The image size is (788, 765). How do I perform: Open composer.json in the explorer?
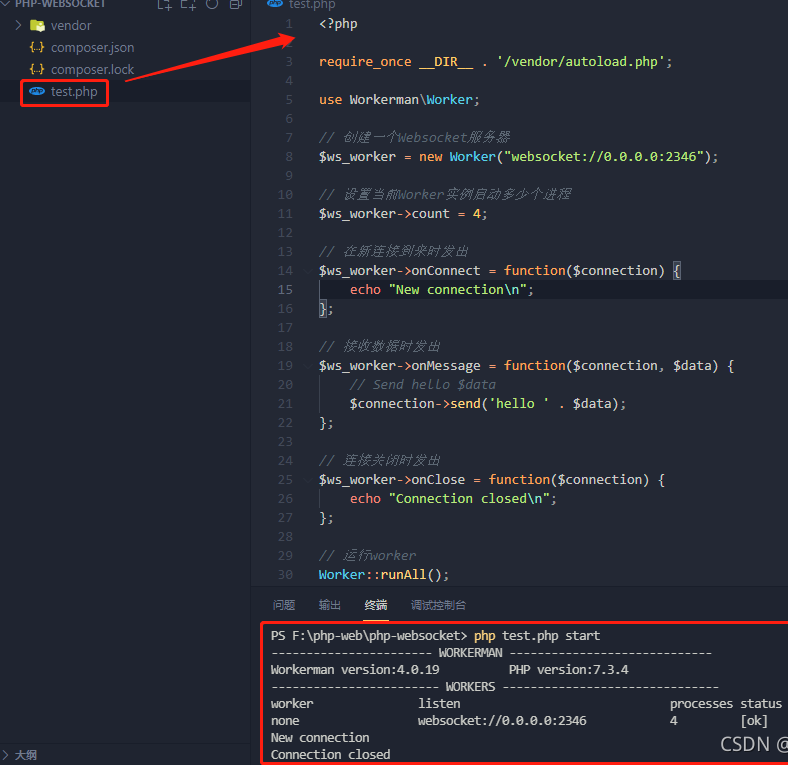pyautogui.click(x=92, y=47)
